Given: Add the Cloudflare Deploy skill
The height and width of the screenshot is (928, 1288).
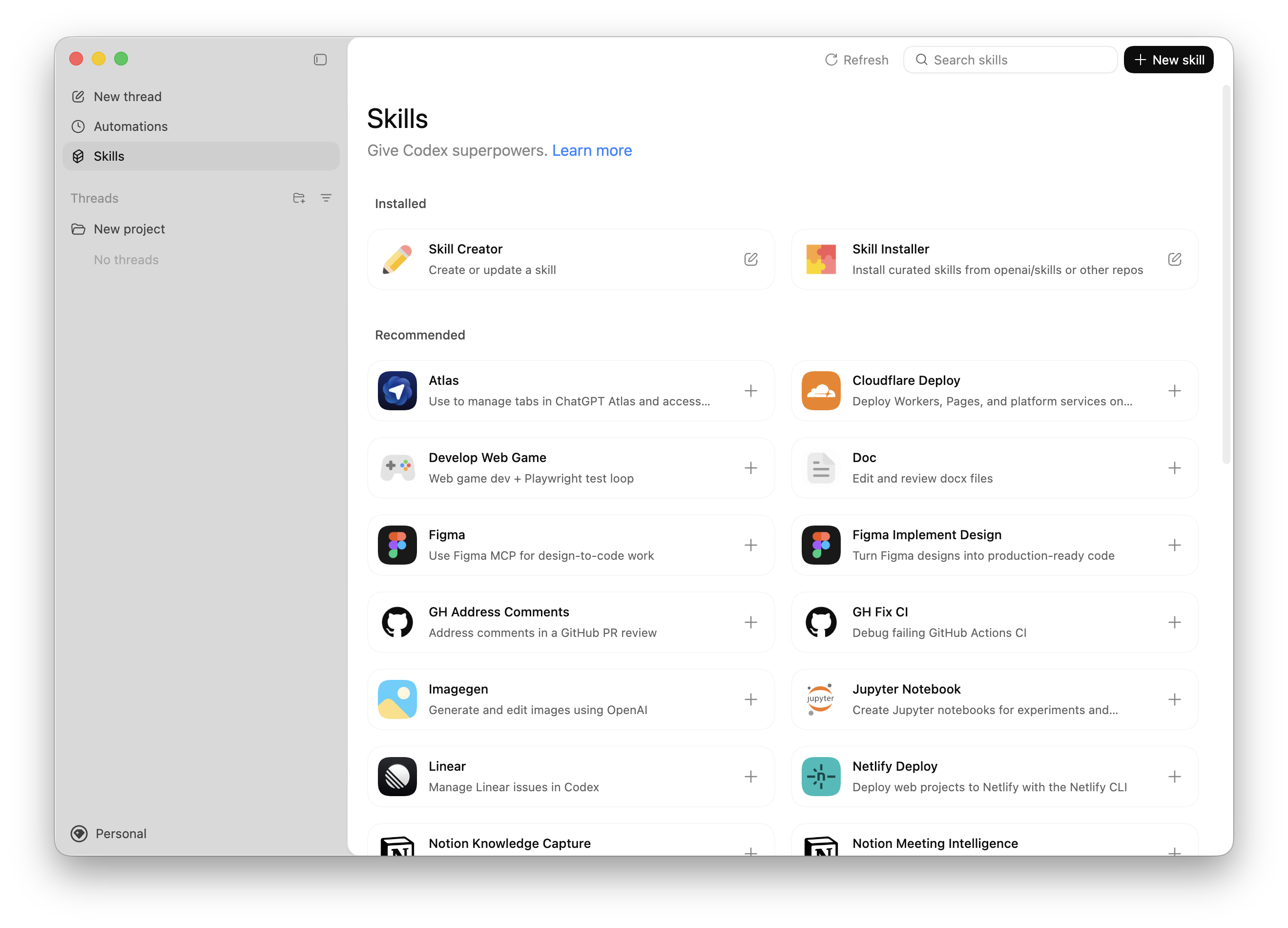Looking at the screenshot, I should 1175,391.
